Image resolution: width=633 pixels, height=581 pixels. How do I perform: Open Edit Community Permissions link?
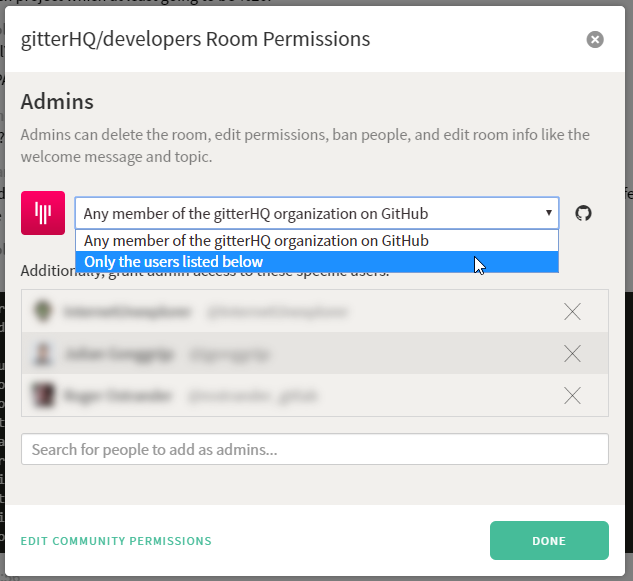[116, 541]
